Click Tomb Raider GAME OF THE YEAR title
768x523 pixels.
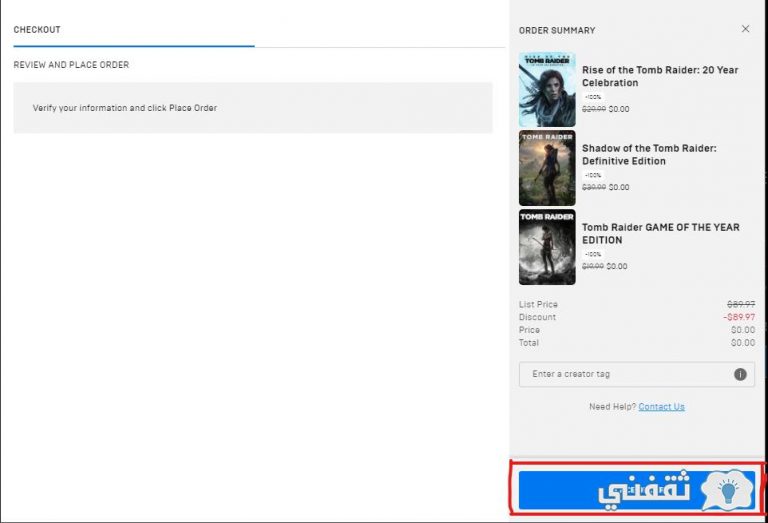(x=661, y=234)
